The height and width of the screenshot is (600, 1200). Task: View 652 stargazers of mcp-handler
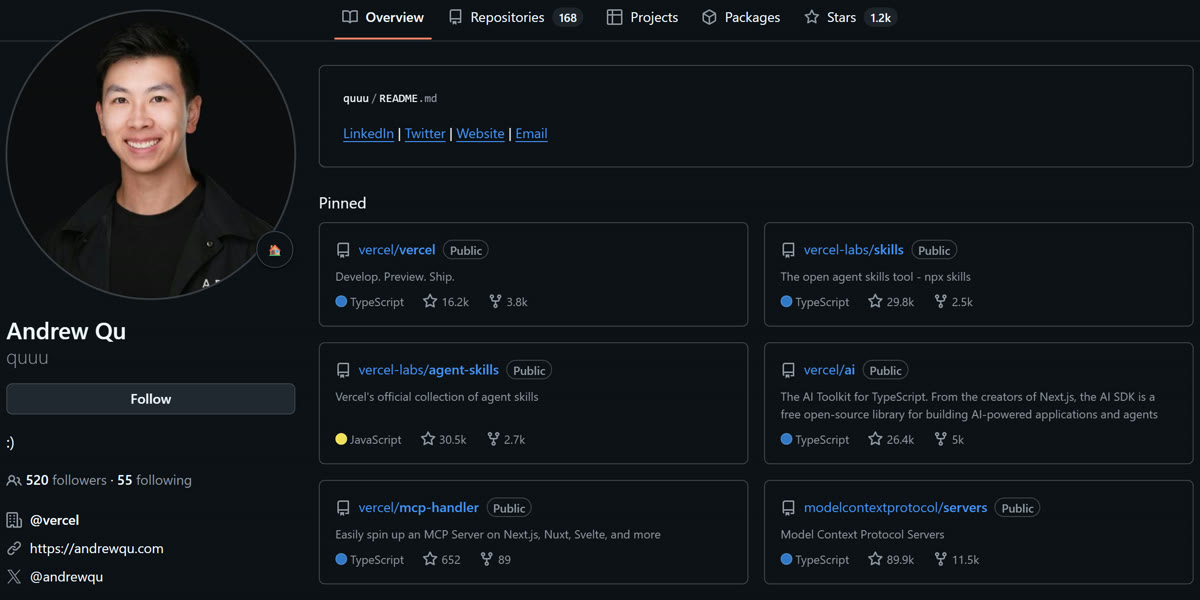[442, 560]
